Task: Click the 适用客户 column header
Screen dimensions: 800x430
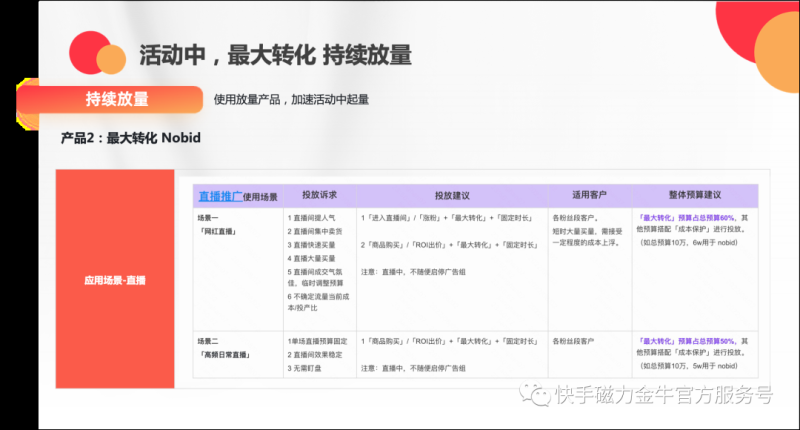Action: pyautogui.click(x=589, y=195)
